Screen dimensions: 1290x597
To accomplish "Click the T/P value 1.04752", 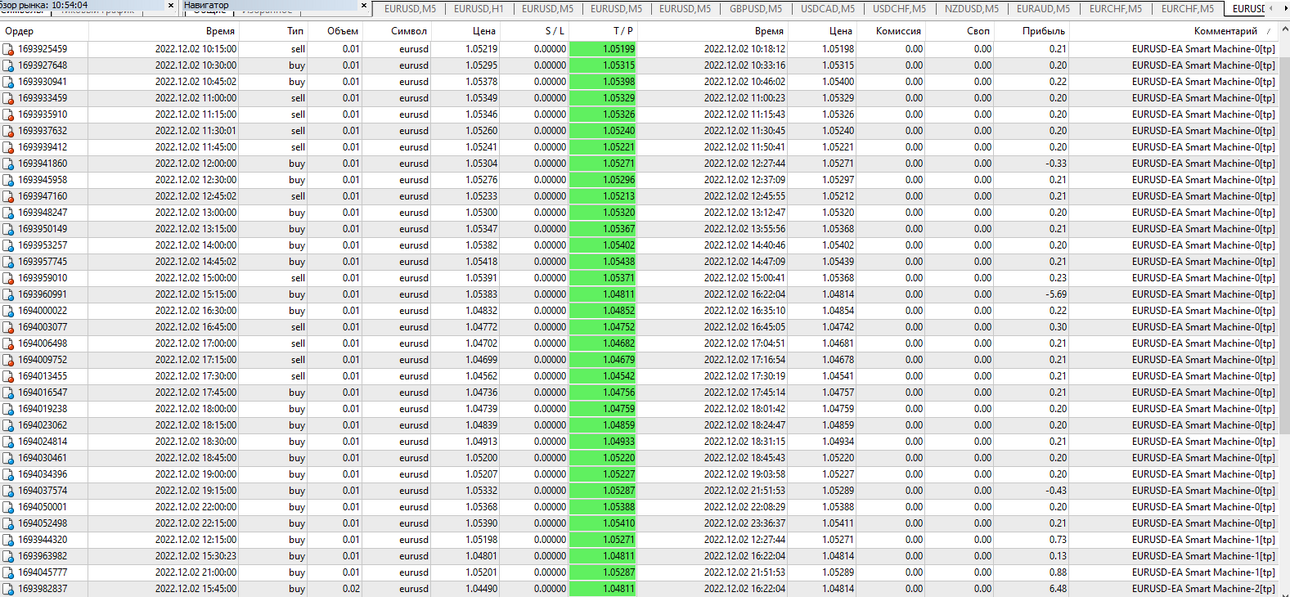I will click(604, 327).
